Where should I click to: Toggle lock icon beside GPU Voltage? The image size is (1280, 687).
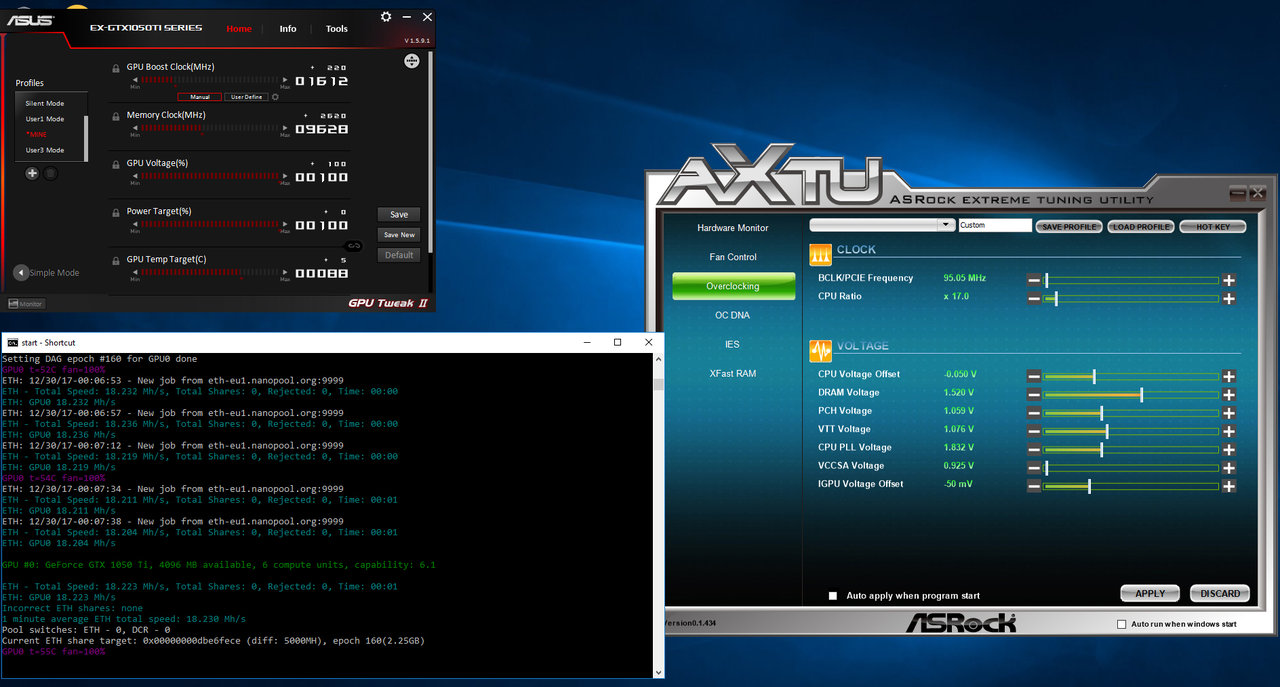[x=116, y=163]
